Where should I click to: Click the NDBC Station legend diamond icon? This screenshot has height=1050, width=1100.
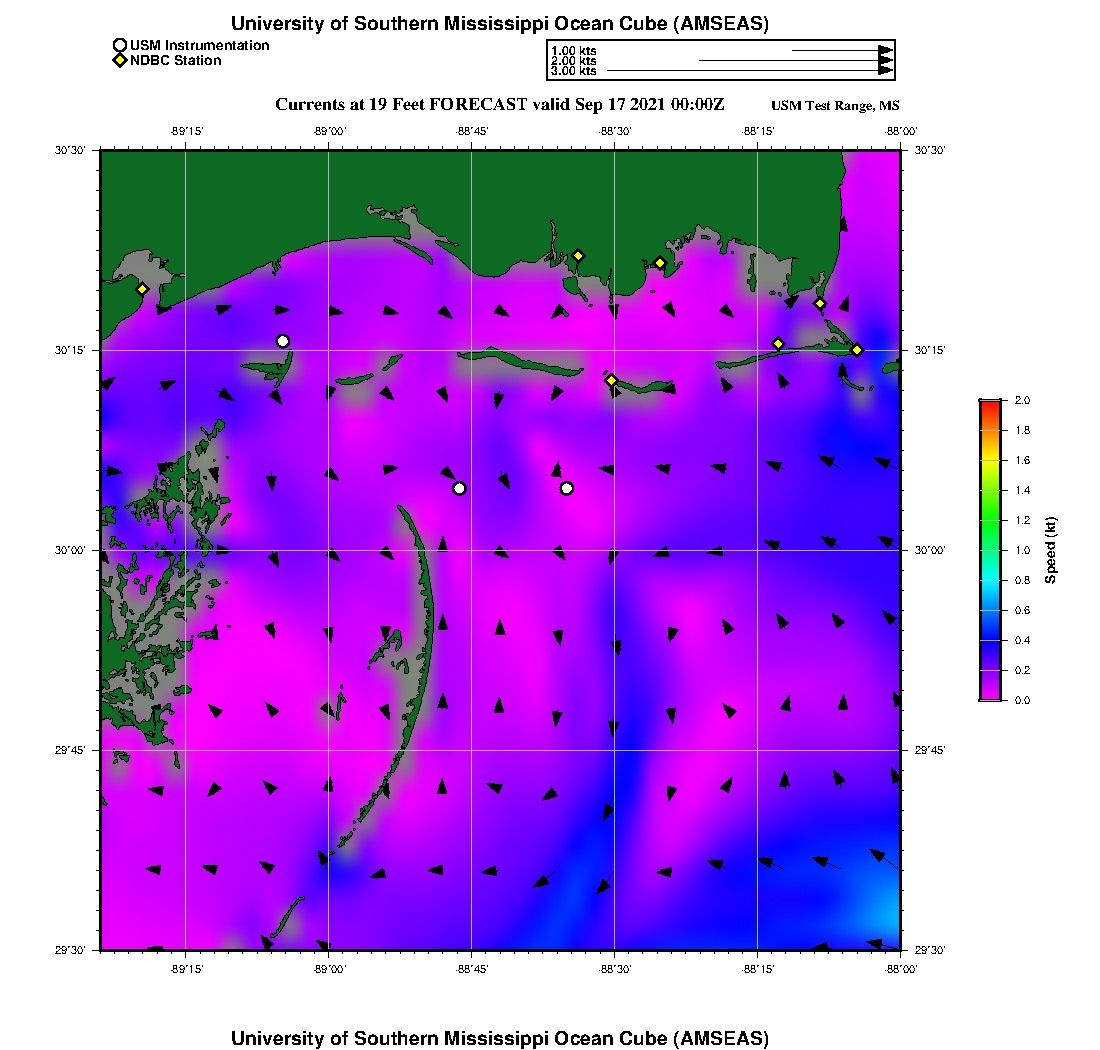click(x=120, y=60)
